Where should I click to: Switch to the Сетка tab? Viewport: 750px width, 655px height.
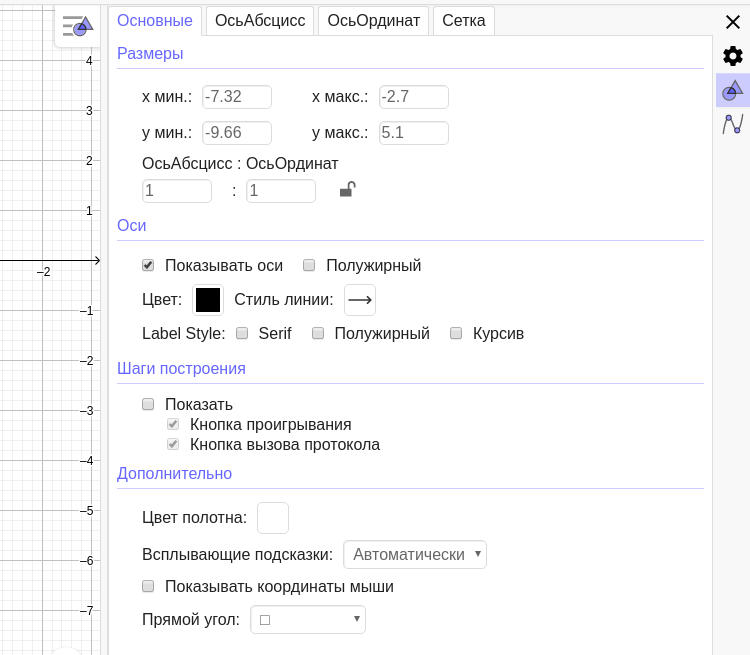pyautogui.click(x=463, y=21)
